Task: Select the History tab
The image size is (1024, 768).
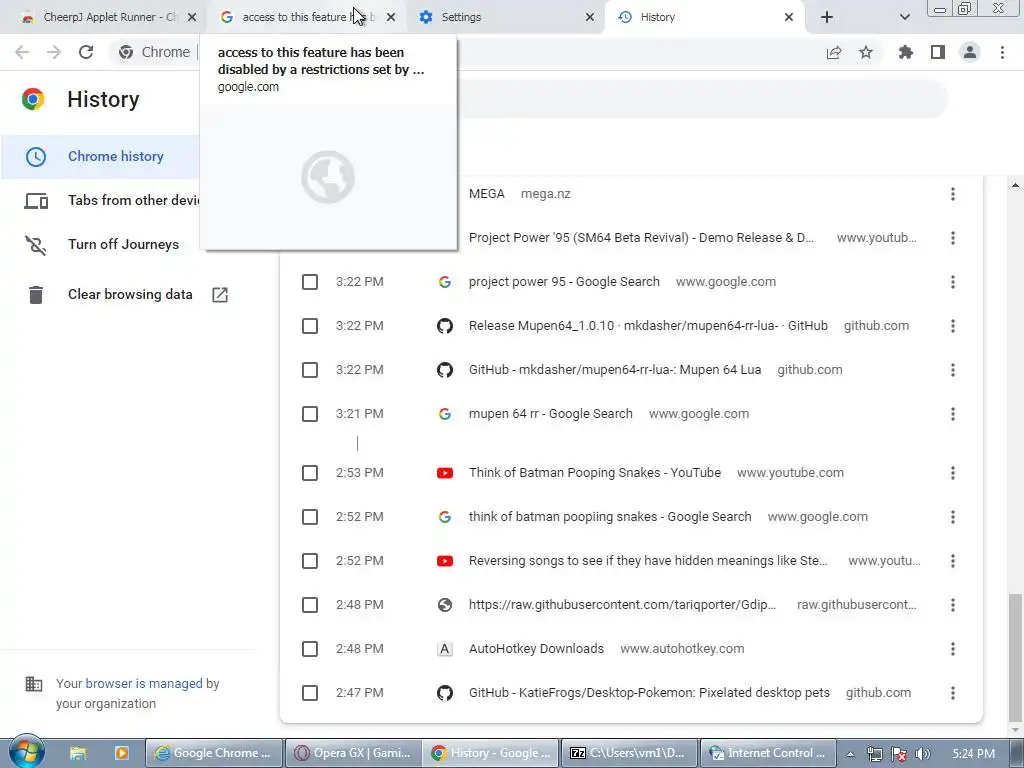Action: tap(705, 17)
